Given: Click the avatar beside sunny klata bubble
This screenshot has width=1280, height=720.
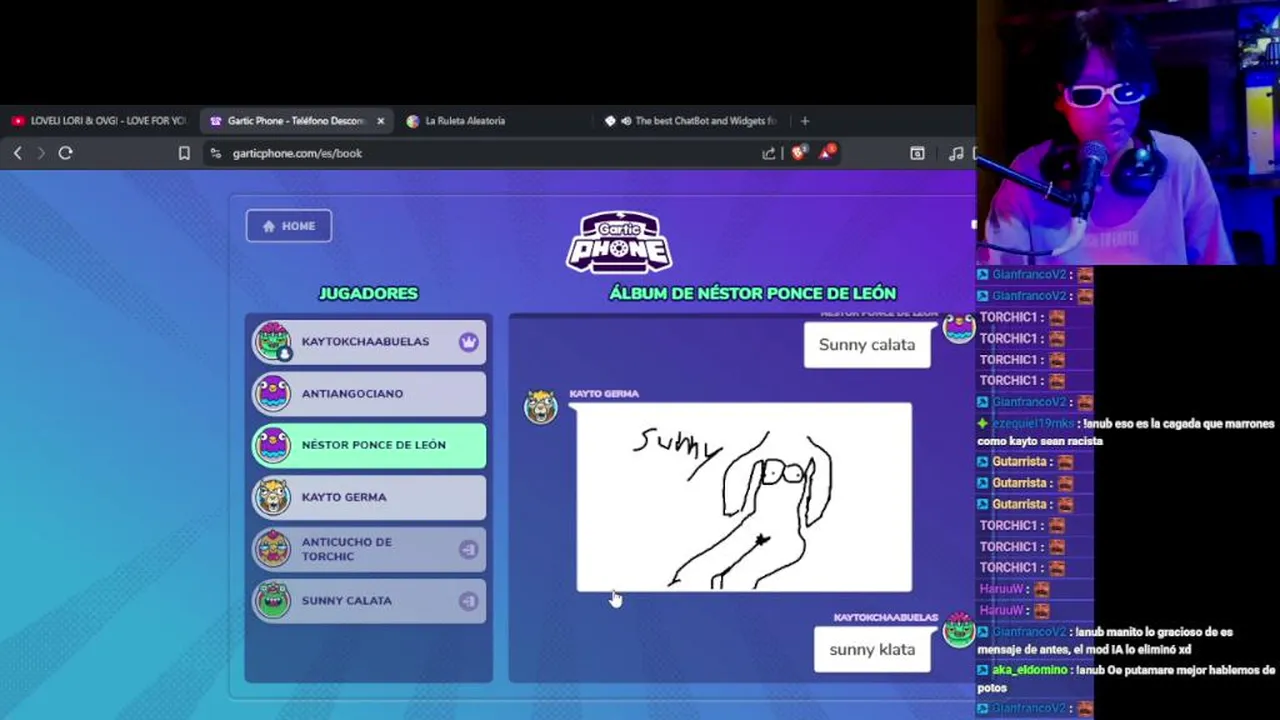Looking at the screenshot, I should point(958,629).
